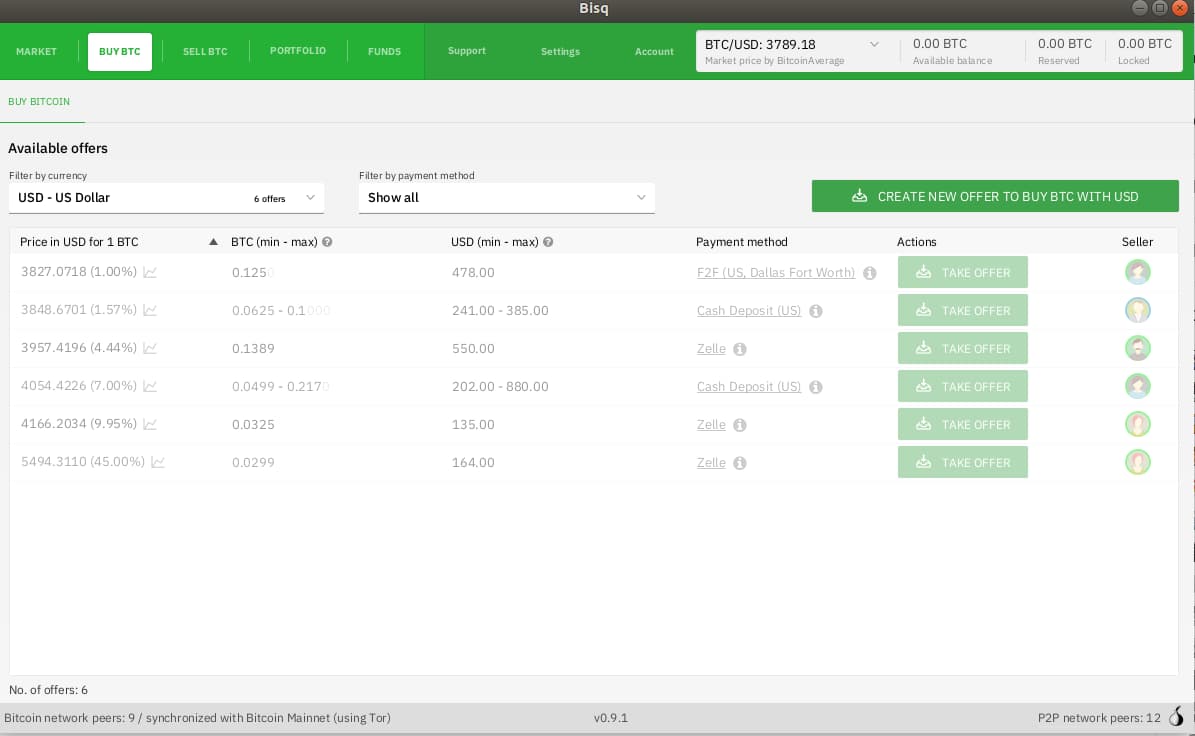
Task: Open Cash Deposit (US) link in 3848.6701 row
Action: point(748,311)
